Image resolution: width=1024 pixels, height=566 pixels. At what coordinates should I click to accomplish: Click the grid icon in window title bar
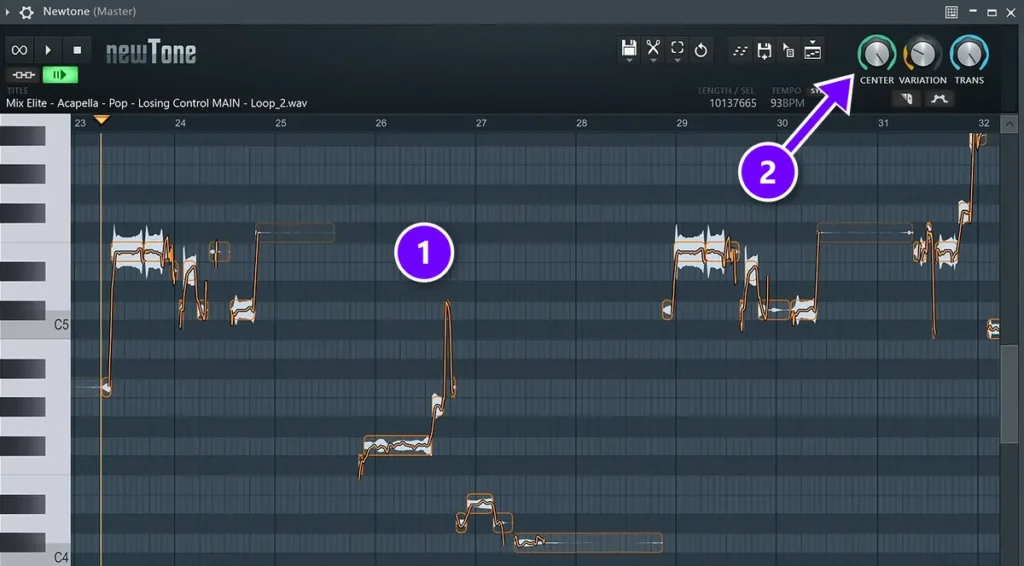[952, 12]
